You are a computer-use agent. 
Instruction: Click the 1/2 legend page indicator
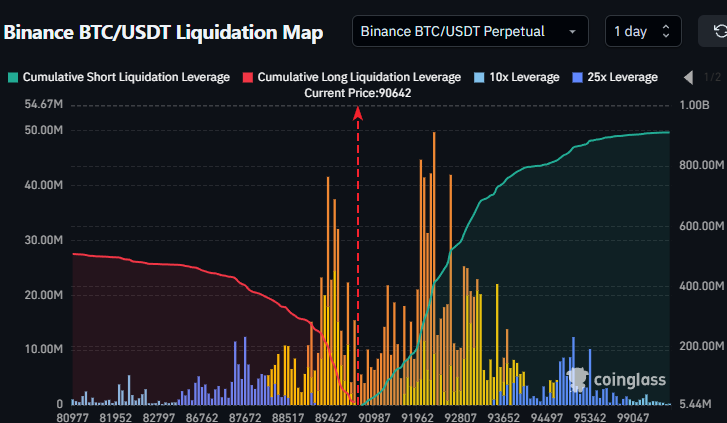pos(712,77)
